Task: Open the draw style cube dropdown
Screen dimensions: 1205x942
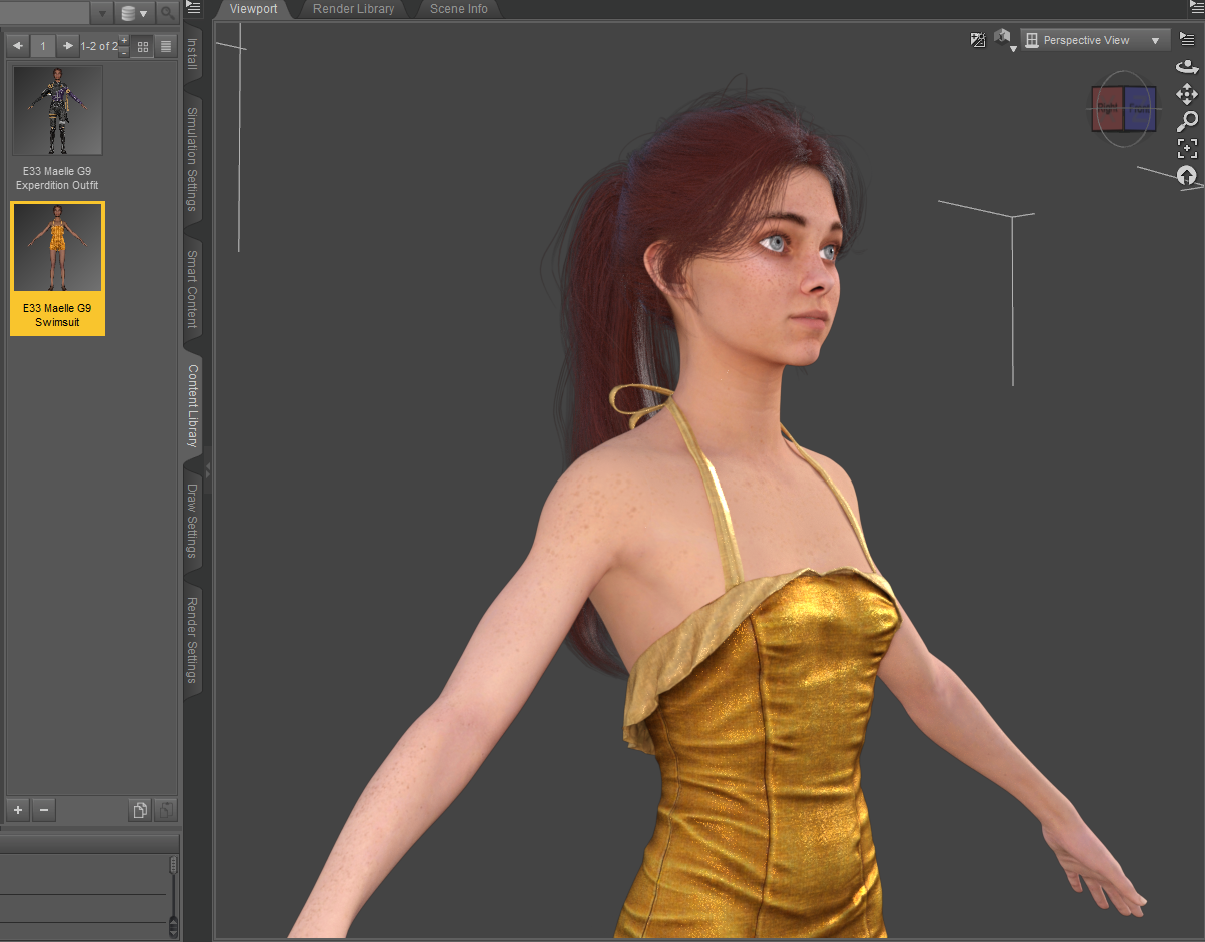Action: [1003, 40]
